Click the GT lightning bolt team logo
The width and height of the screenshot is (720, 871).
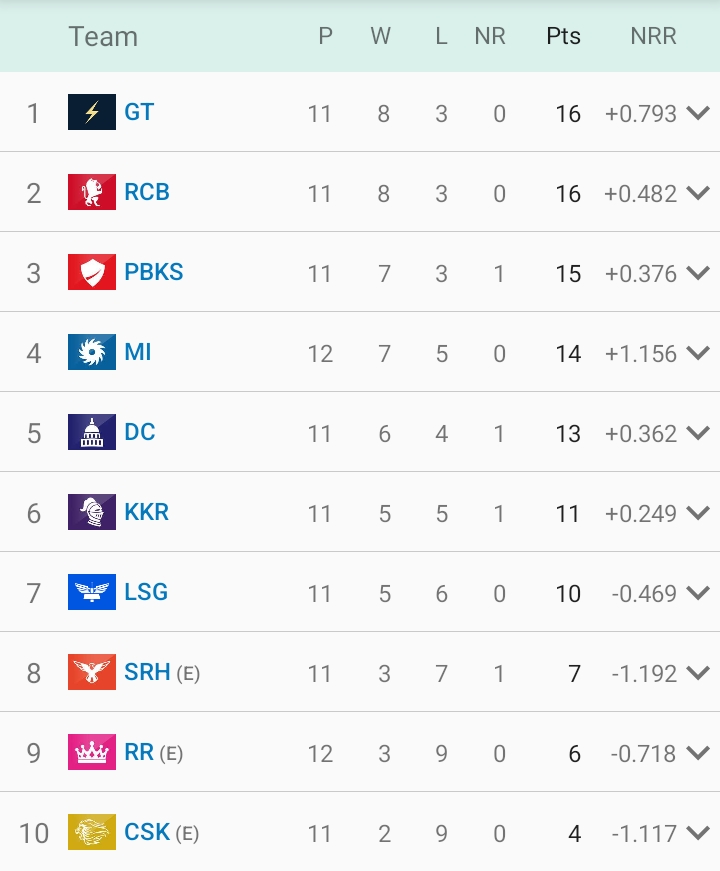[x=92, y=112]
